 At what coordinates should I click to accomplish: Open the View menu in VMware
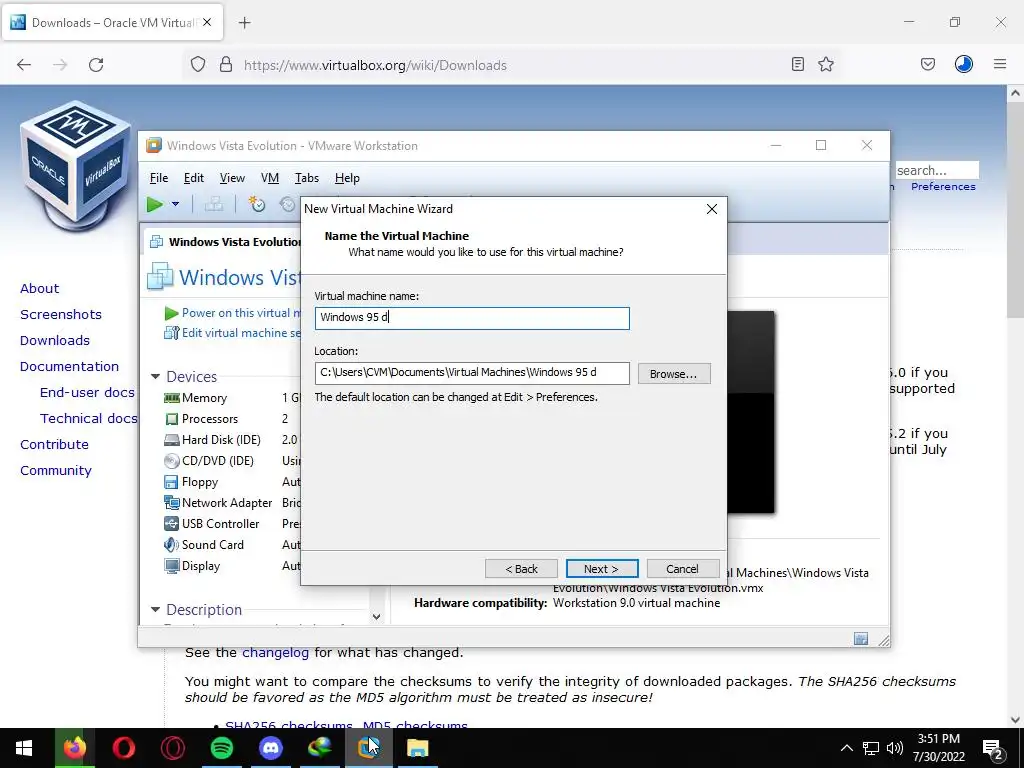[232, 178]
